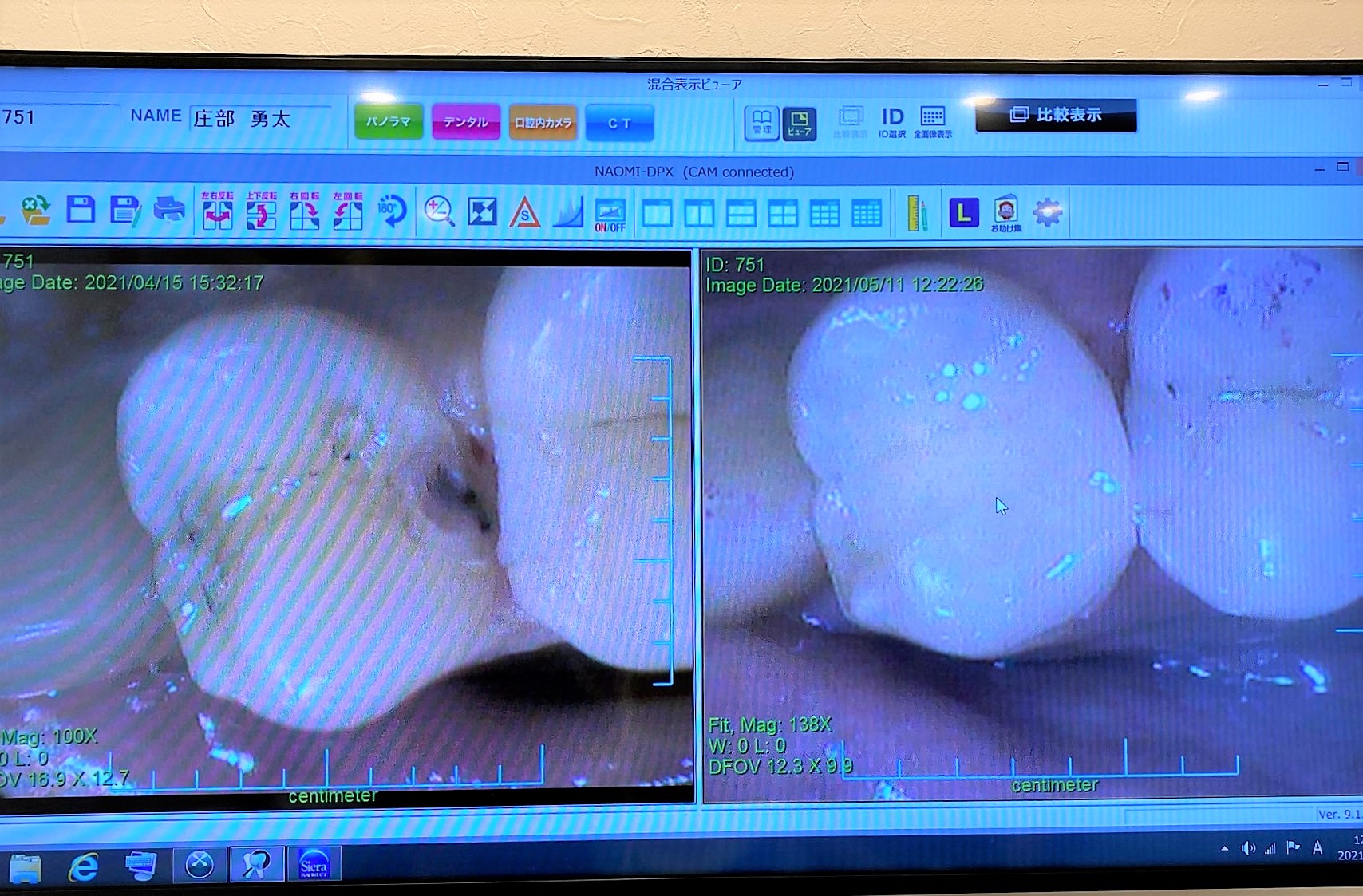This screenshot has width=1363, height=896.
Task: Show hidden tray icons arrow
Action: point(1224,849)
